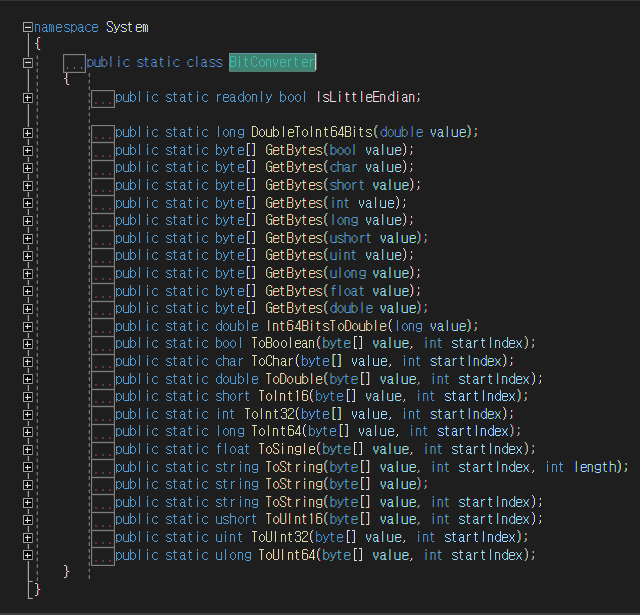
Task: Expand the plus box beside DoubleToInt64Bits
Action: pyautogui.click(x=28, y=133)
